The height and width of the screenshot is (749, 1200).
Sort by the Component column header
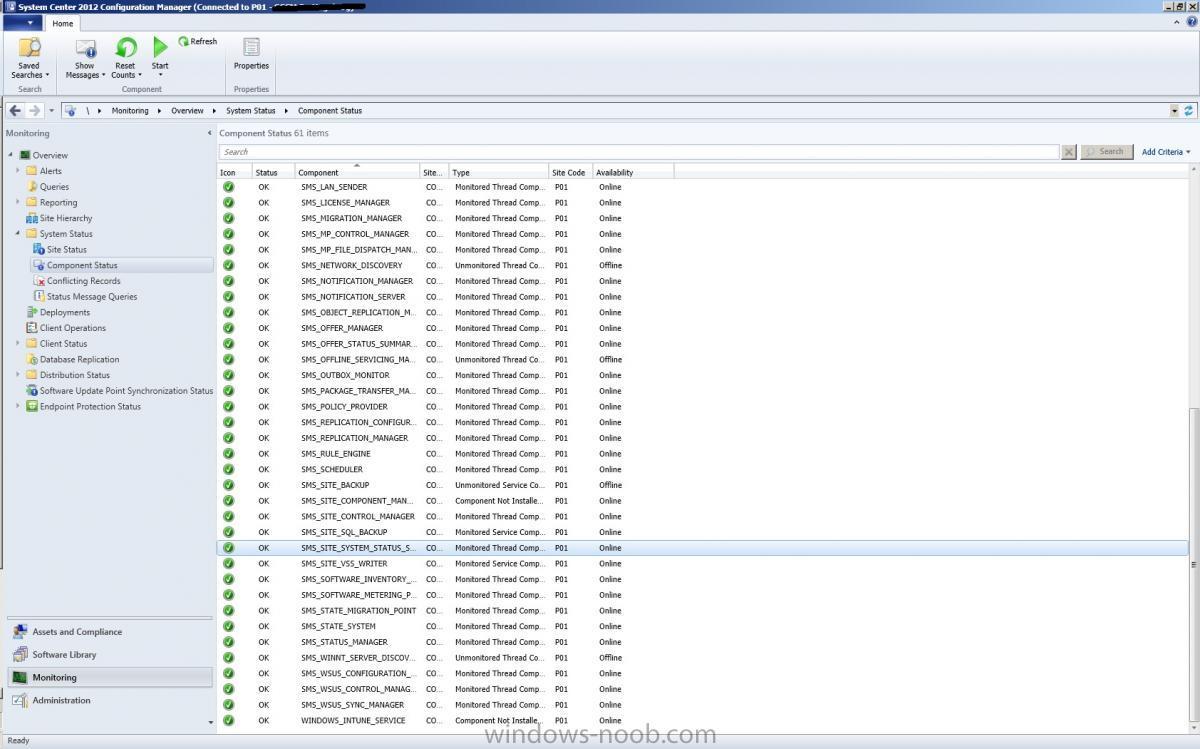click(x=358, y=172)
